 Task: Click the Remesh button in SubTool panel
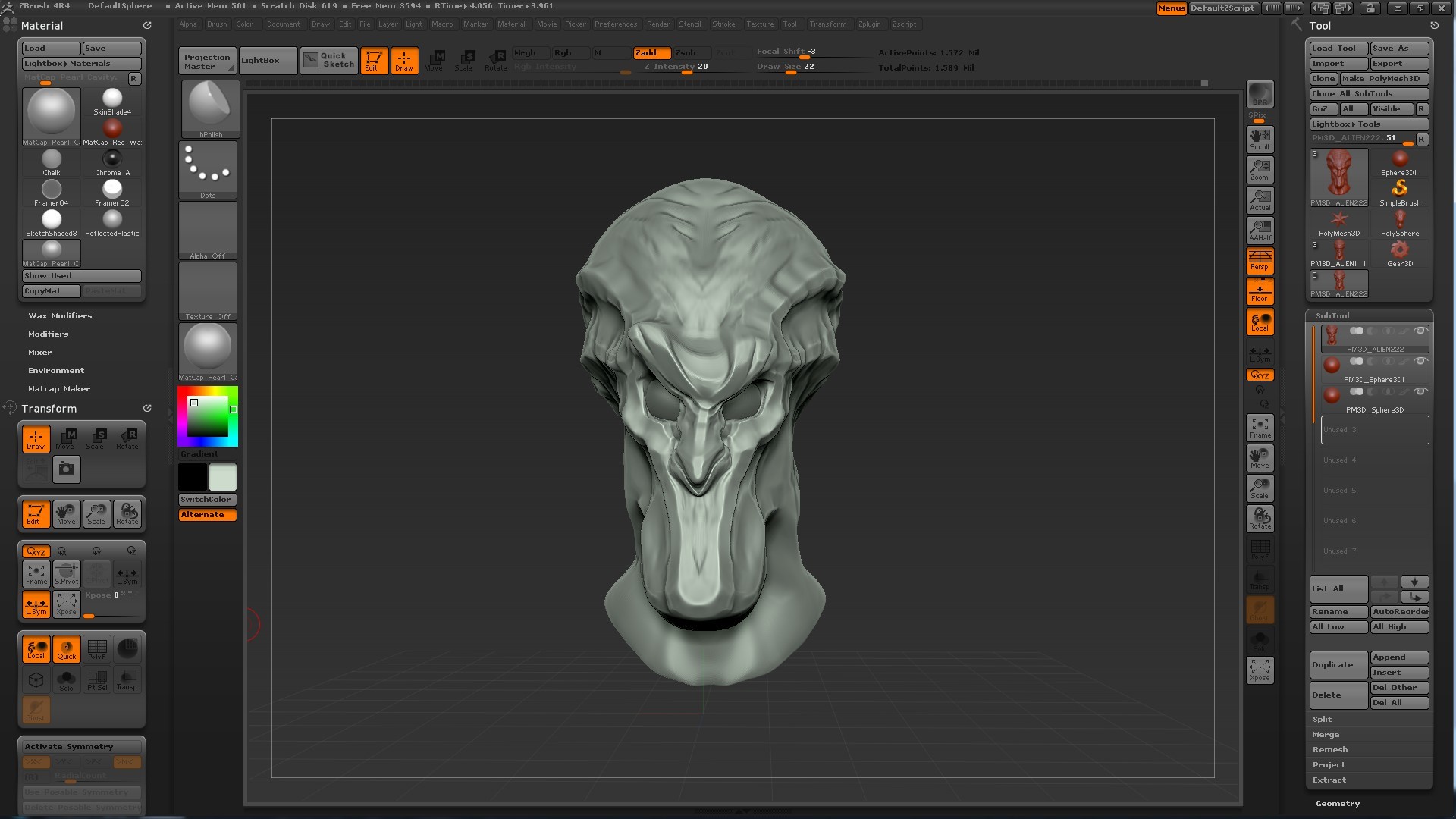[x=1329, y=749]
